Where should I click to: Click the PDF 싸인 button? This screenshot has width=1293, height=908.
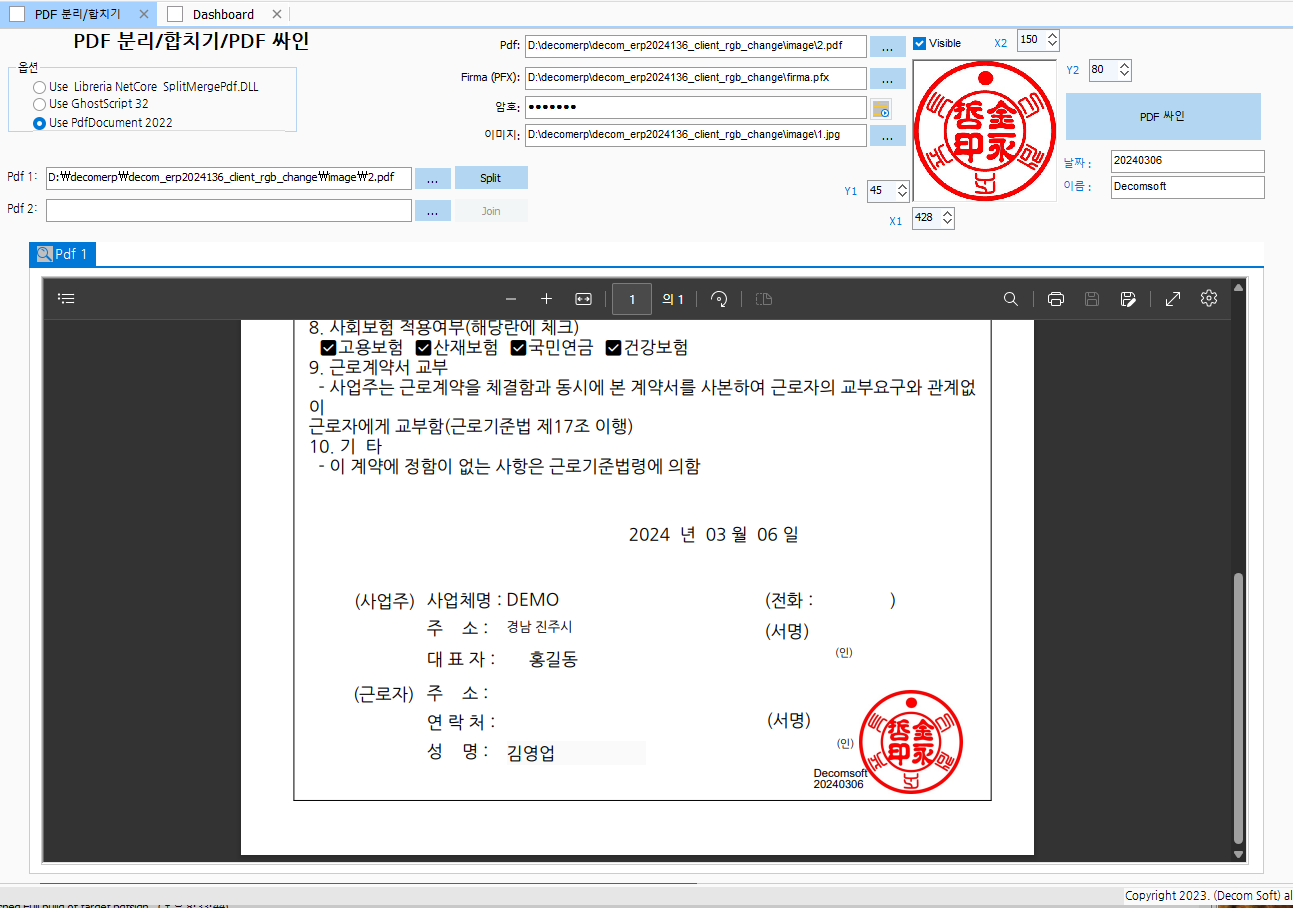coord(1162,116)
